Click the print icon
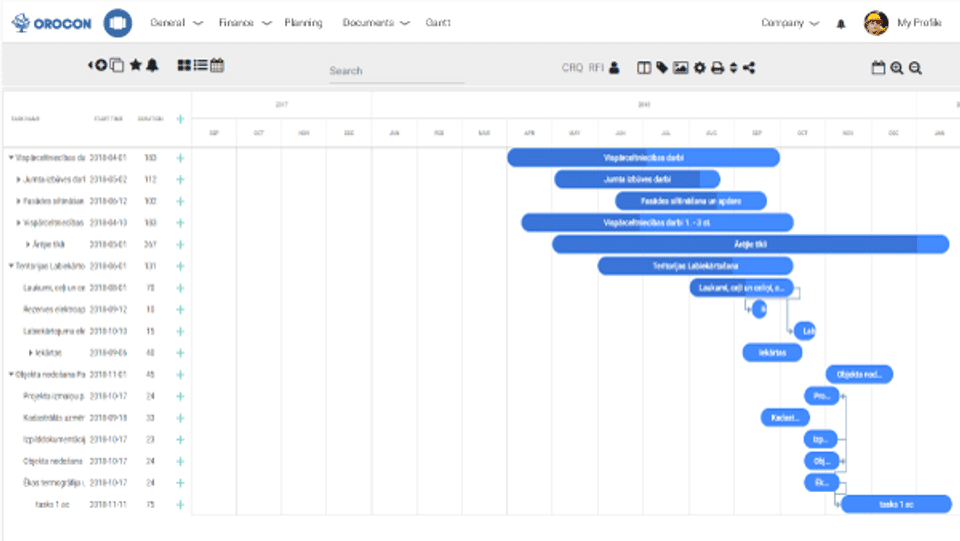 coord(718,68)
